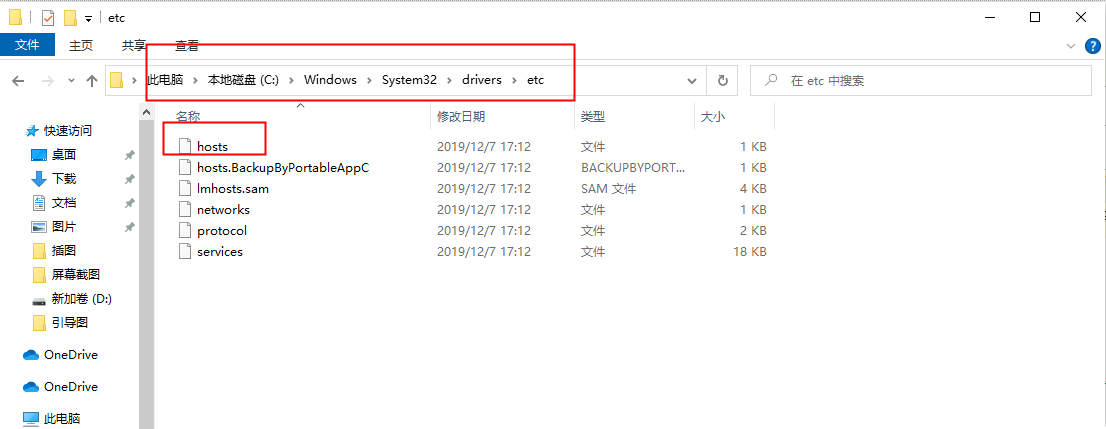Switch to the 查看 ribbon tab

(x=187, y=46)
